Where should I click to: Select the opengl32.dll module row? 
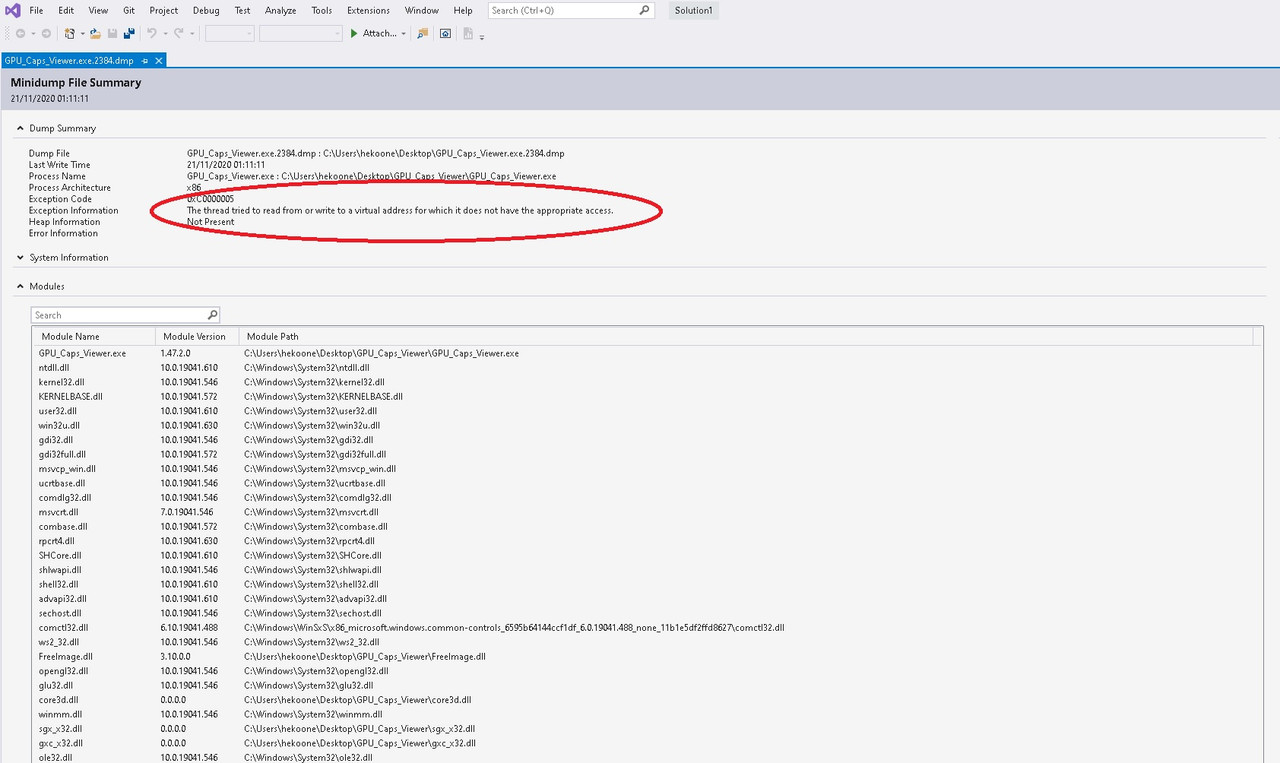pyautogui.click(x=647, y=671)
